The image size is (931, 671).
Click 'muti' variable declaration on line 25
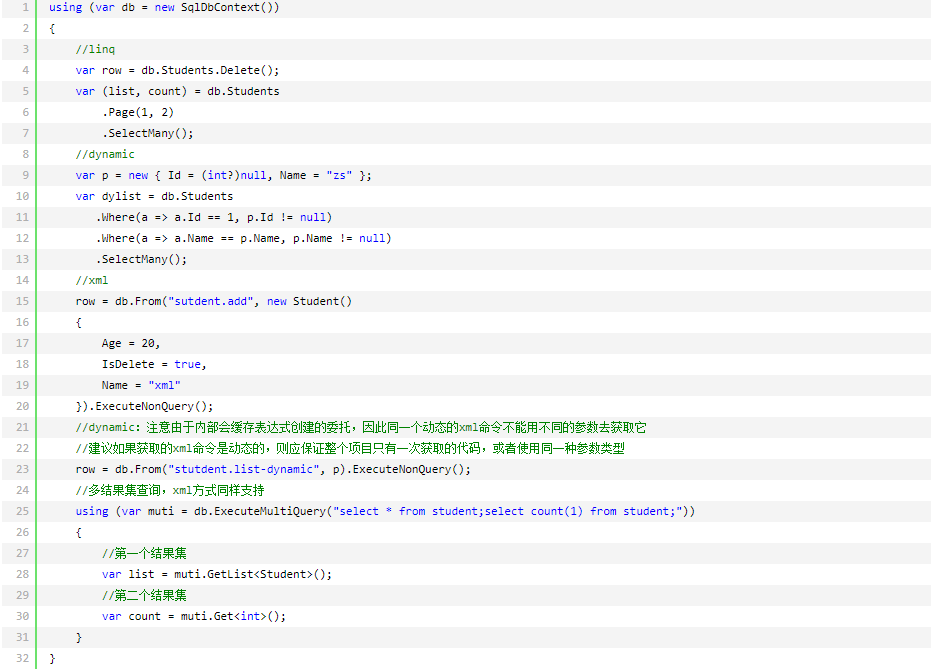point(161,511)
